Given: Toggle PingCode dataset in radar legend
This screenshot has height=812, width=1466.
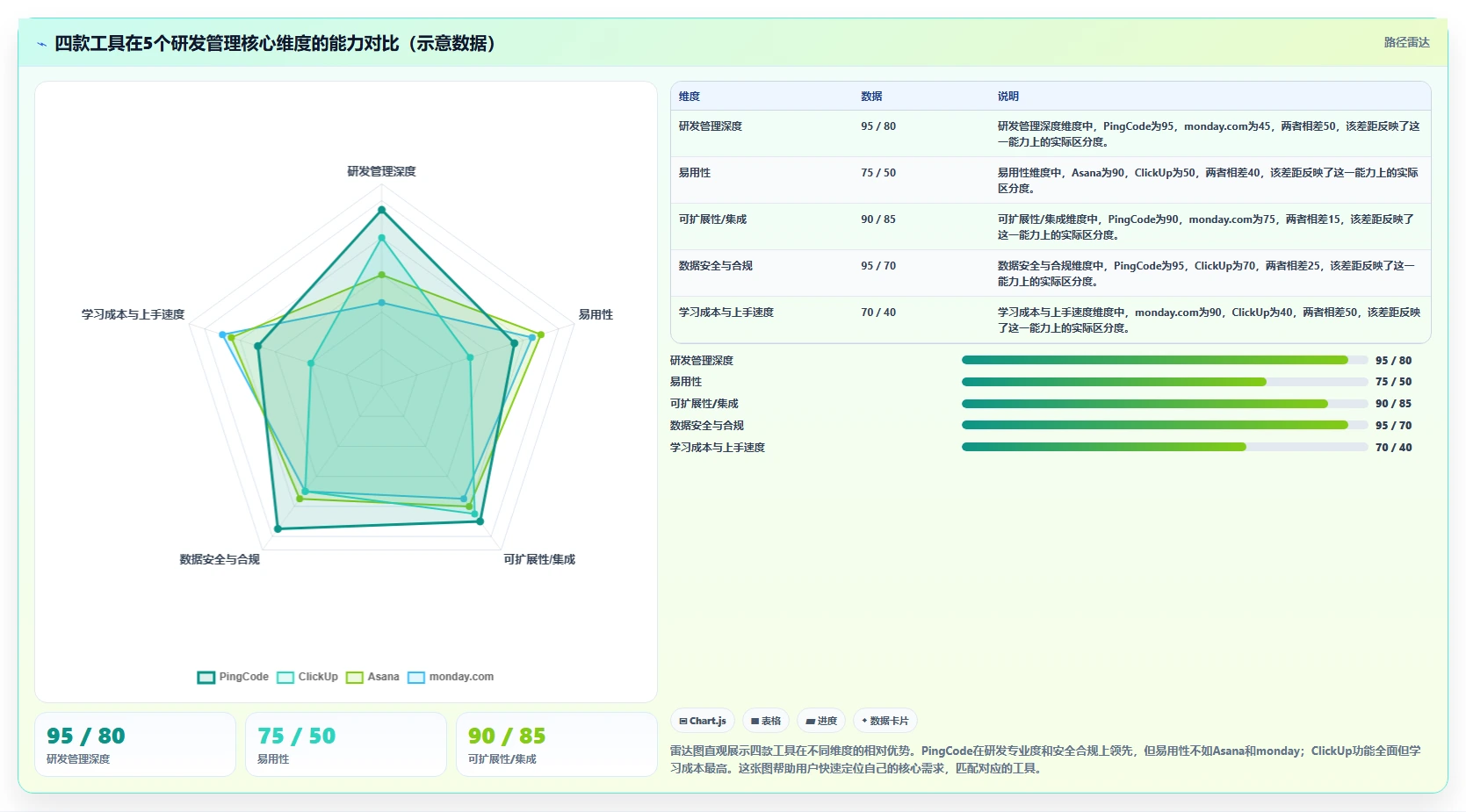Looking at the screenshot, I should click(233, 677).
